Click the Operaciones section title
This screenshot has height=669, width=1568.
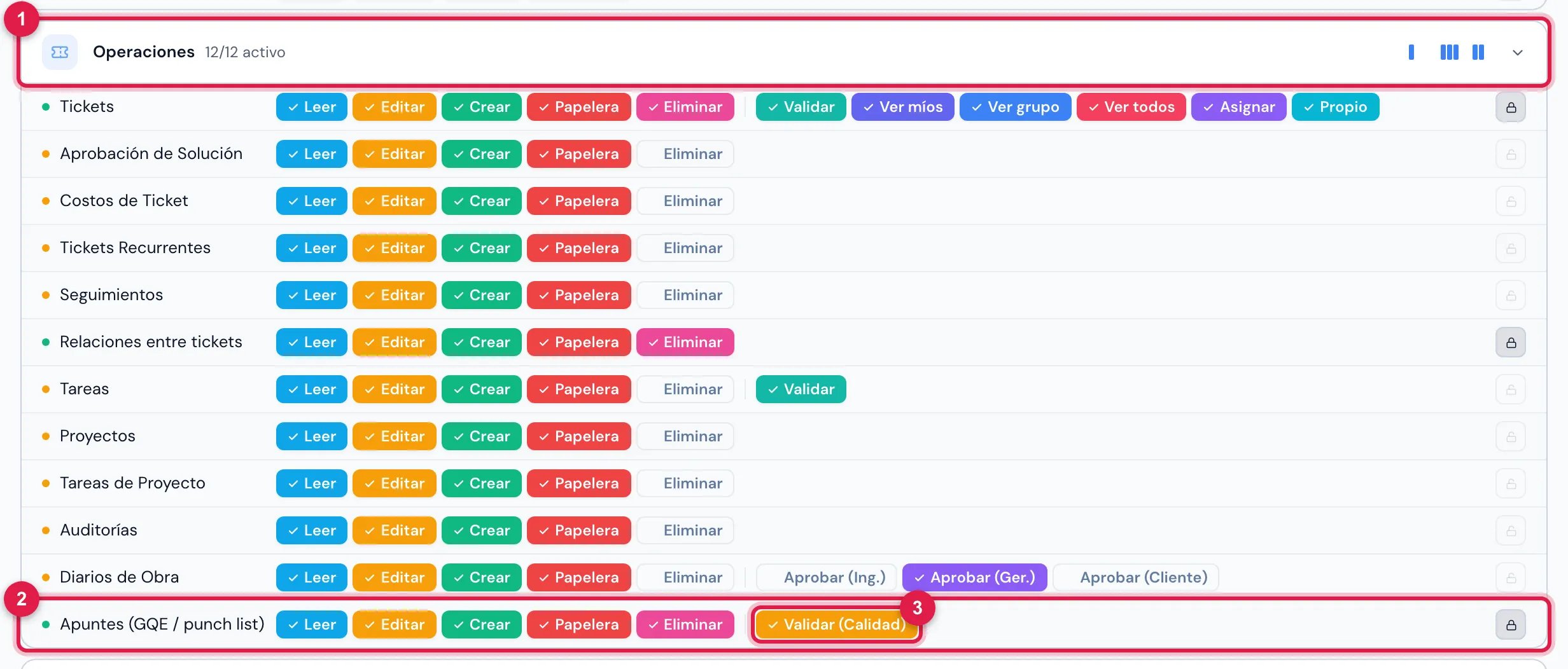click(x=144, y=52)
